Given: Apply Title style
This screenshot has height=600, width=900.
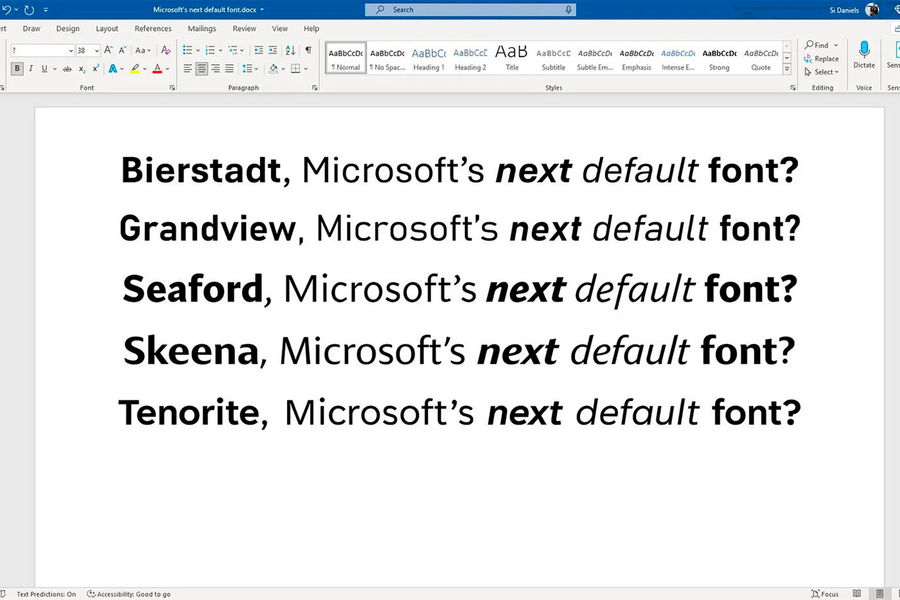Looking at the screenshot, I should point(511,59).
